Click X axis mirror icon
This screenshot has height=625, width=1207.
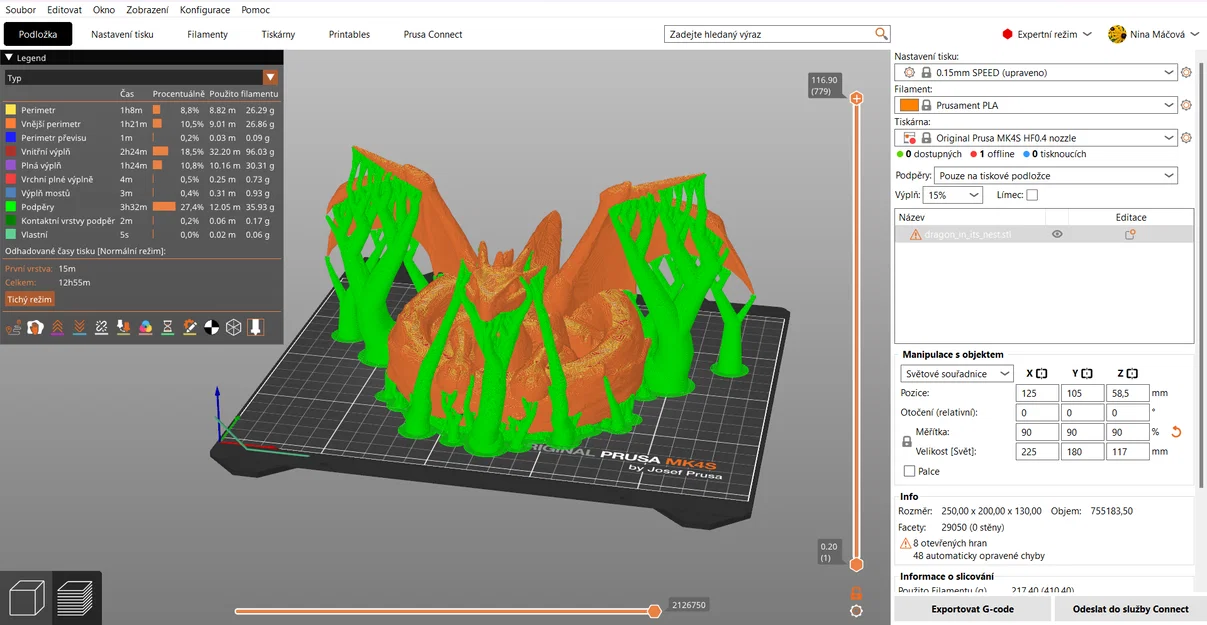pos(1041,373)
